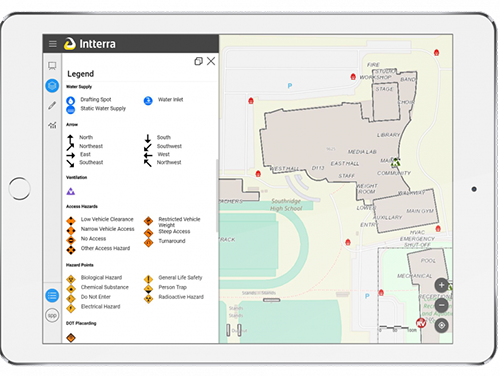Zoom out on the map
The image size is (500, 376).
441,305
